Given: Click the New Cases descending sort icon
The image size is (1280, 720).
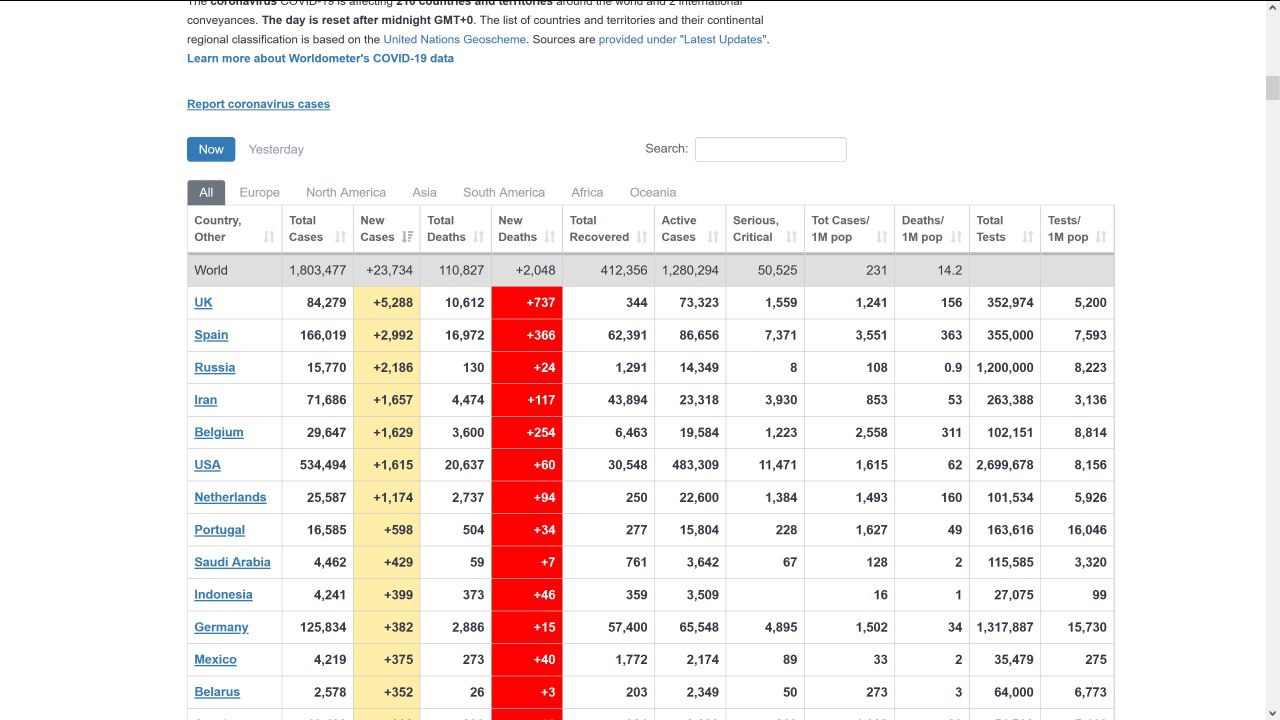Looking at the screenshot, I should pos(408,237).
